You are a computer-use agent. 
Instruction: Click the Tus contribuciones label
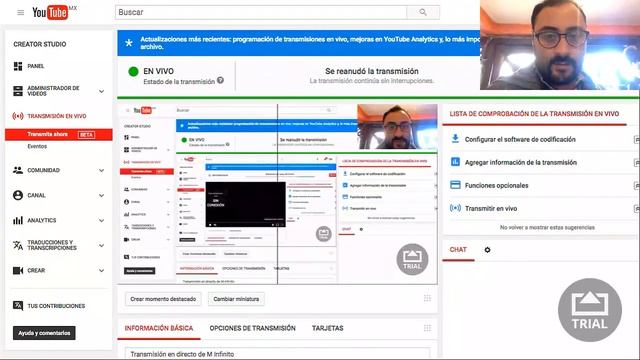[56, 306]
